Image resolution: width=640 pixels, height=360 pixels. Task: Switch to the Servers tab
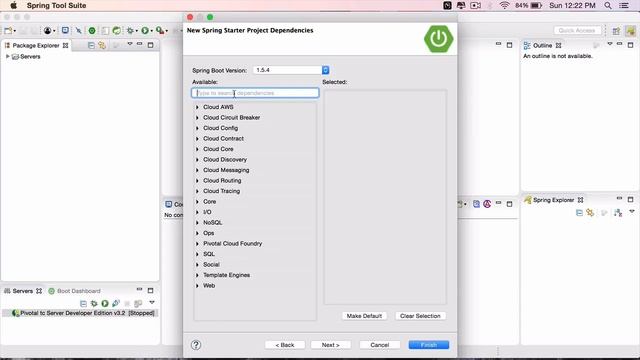(x=23, y=291)
